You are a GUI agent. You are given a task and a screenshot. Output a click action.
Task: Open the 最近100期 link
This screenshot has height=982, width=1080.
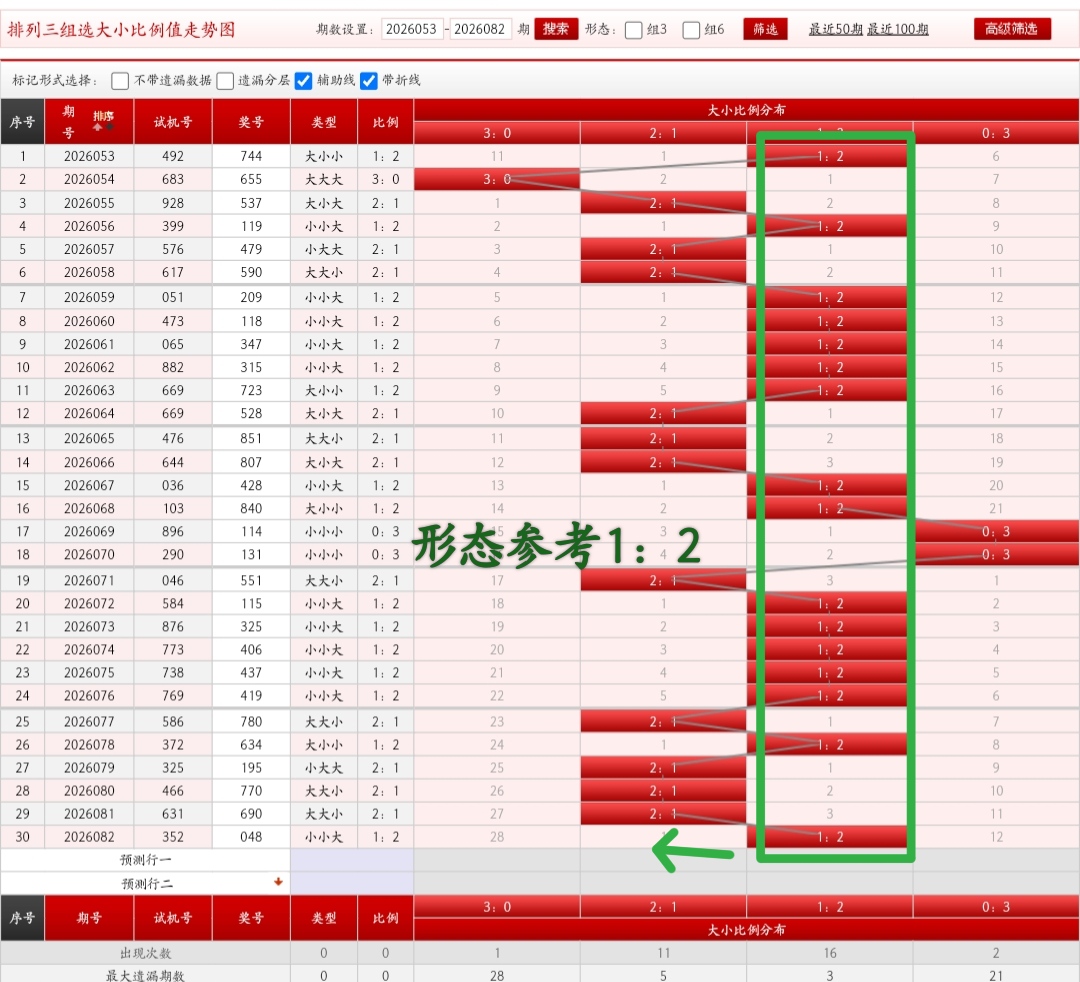(x=897, y=30)
